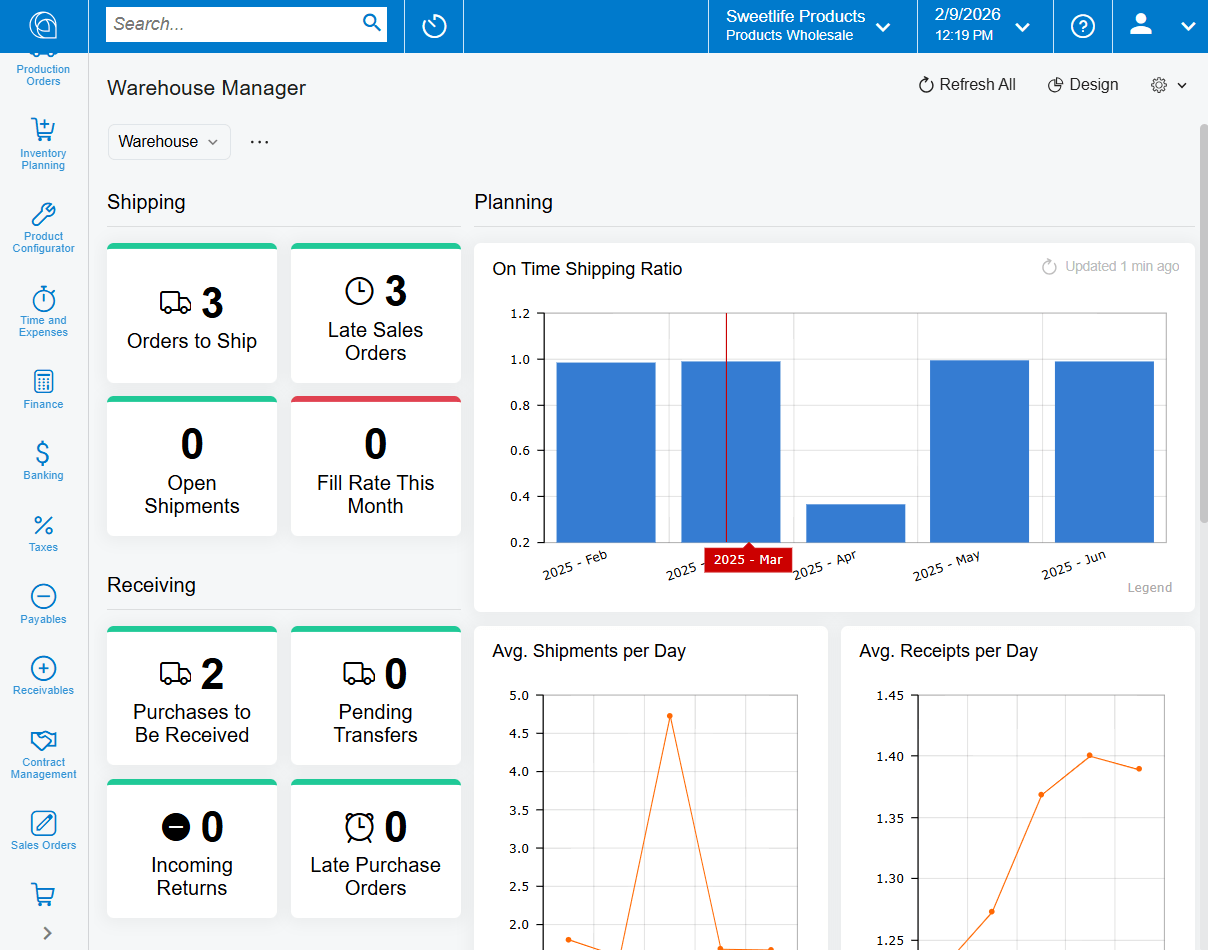Open the Production Orders module
The image size is (1208, 950).
point(43,55)
